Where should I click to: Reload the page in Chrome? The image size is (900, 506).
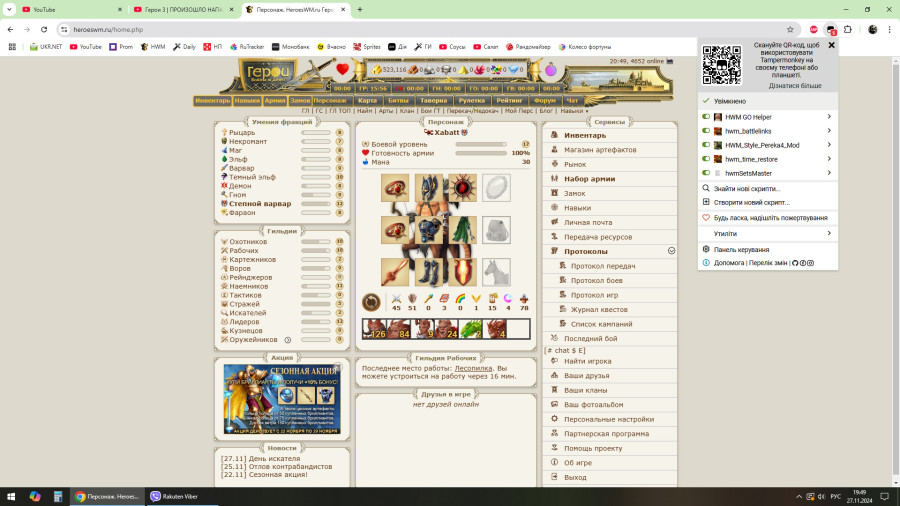click(x=44, y=30)
